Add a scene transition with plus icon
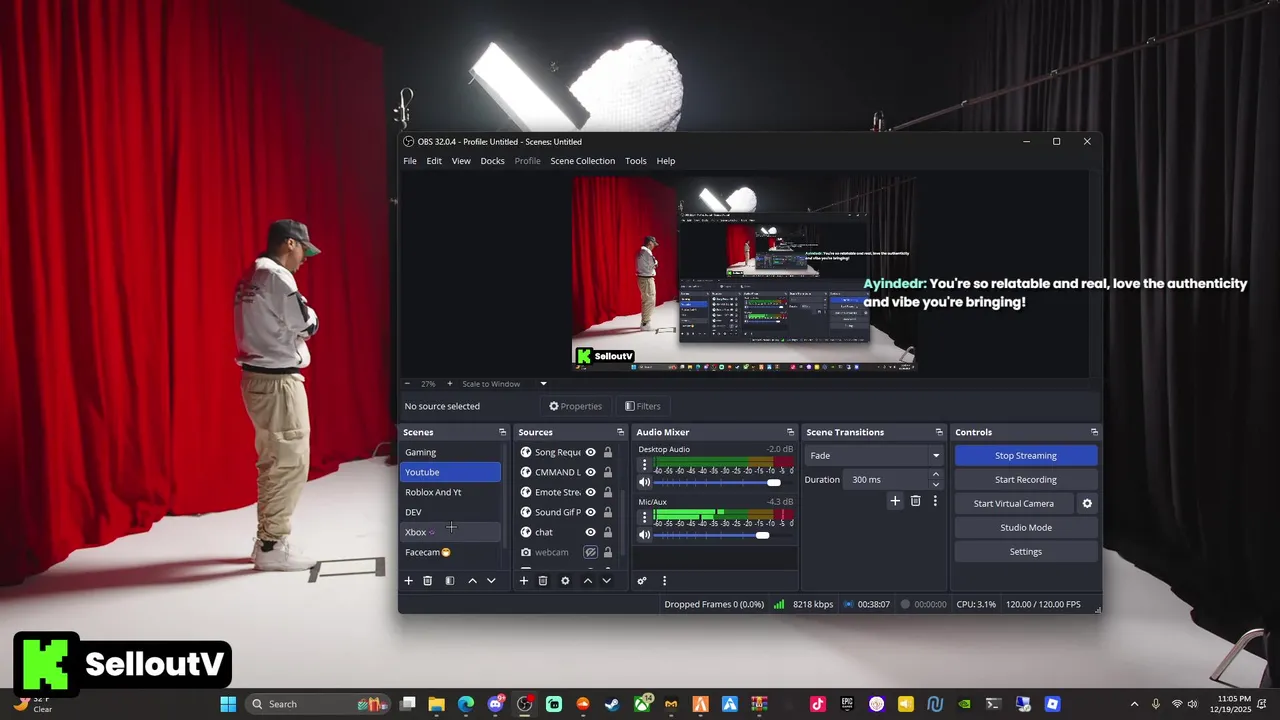Screen dimensions: 1280x720 tap(895, 501)
